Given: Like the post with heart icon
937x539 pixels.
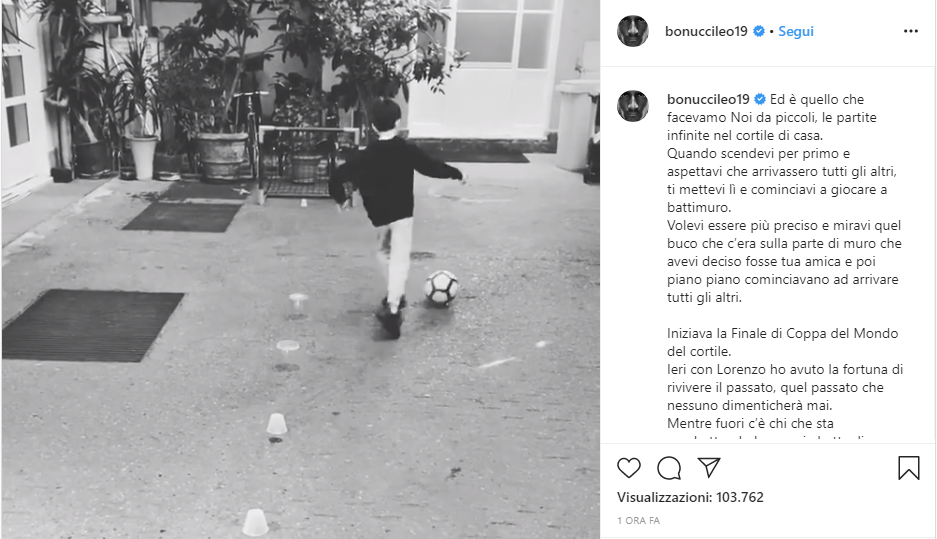Looking at the screenshot, I should pos(629,468).
